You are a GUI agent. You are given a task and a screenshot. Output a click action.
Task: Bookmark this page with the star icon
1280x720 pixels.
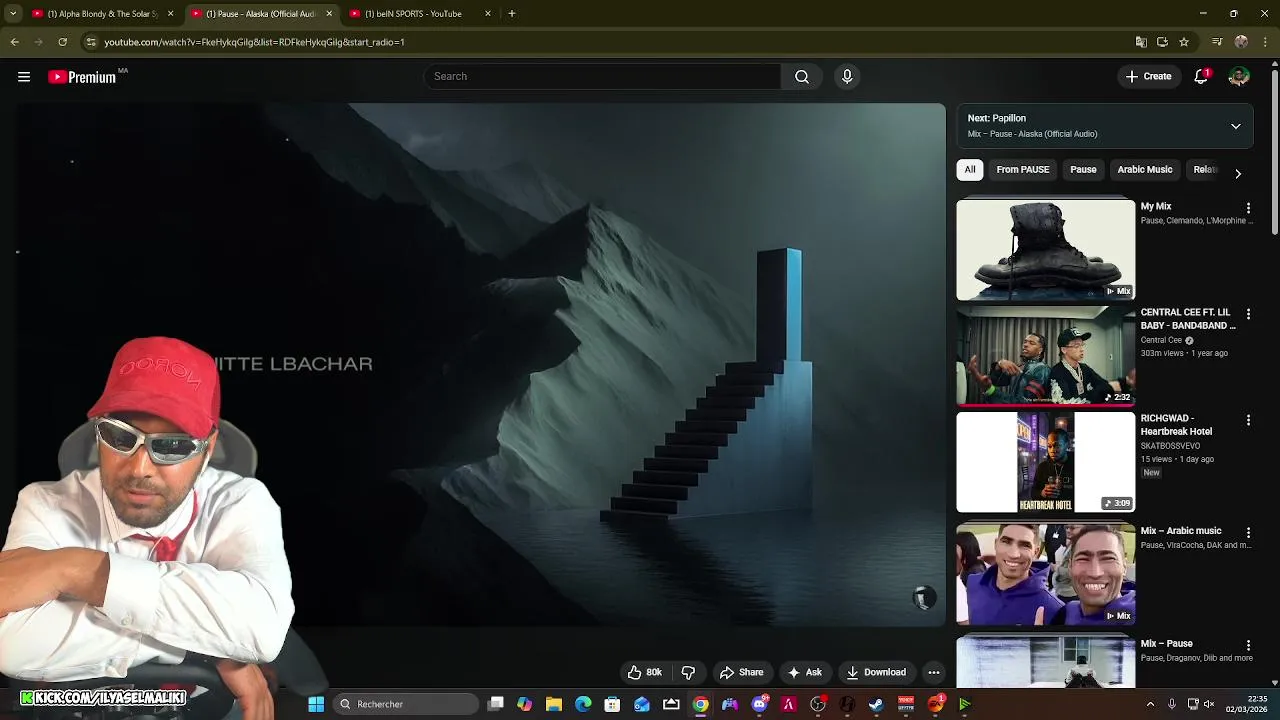point(1184,42)
